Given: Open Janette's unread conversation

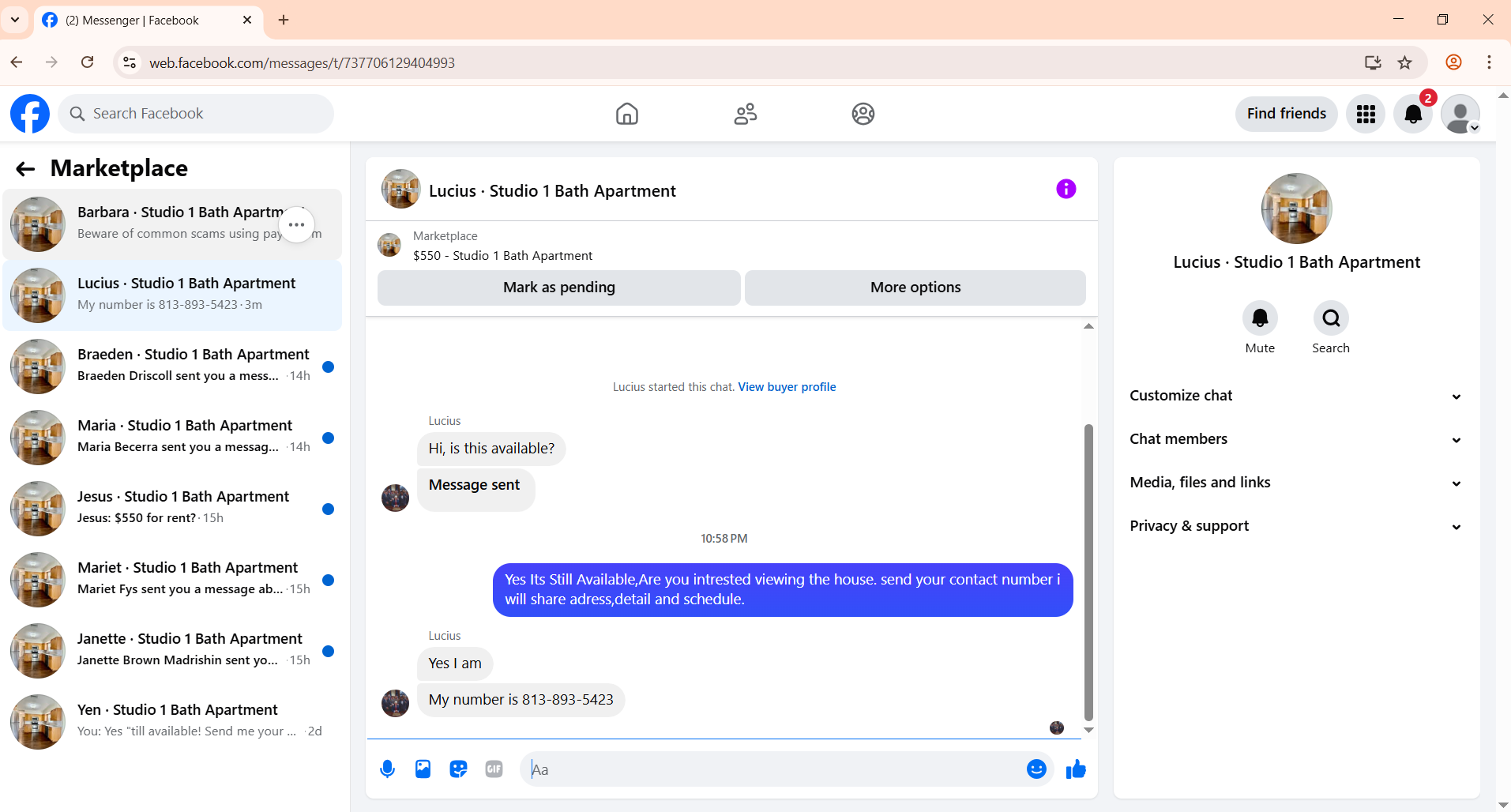Looking at the screenshot, I should pos(172,651).
